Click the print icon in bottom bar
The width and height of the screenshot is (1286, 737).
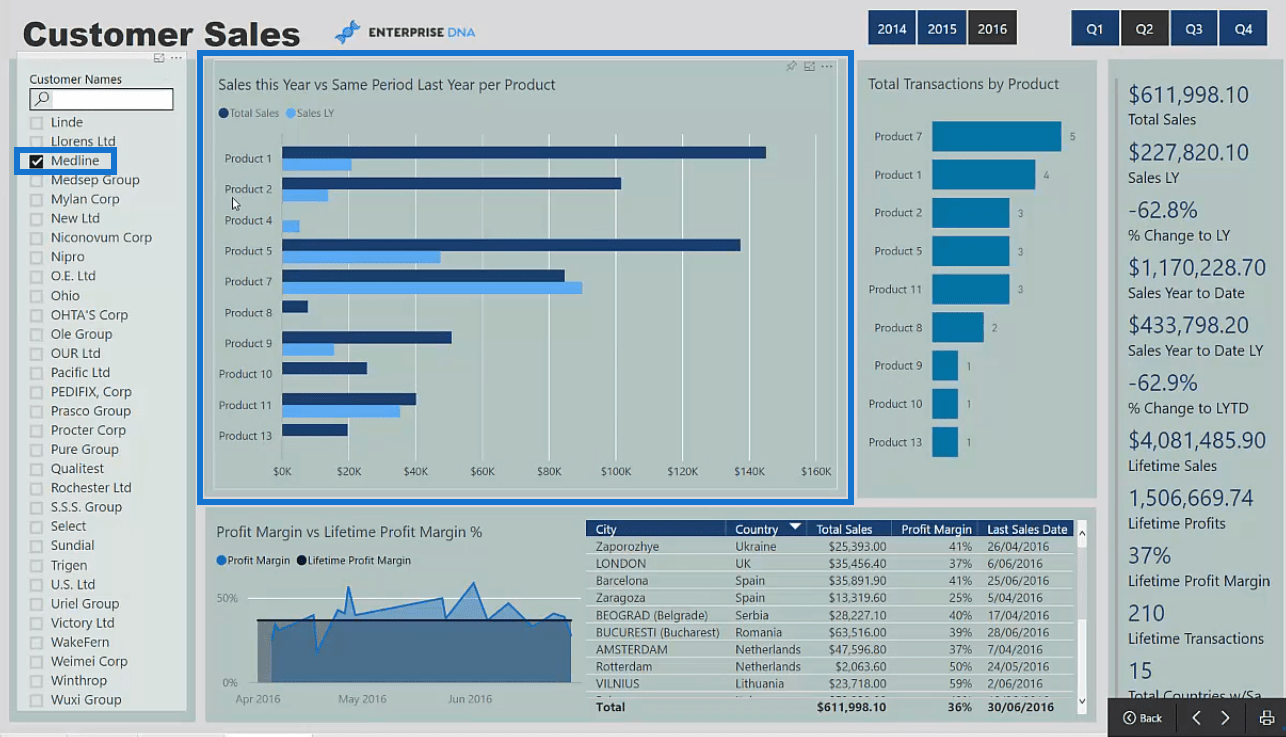pos(1266,718)
